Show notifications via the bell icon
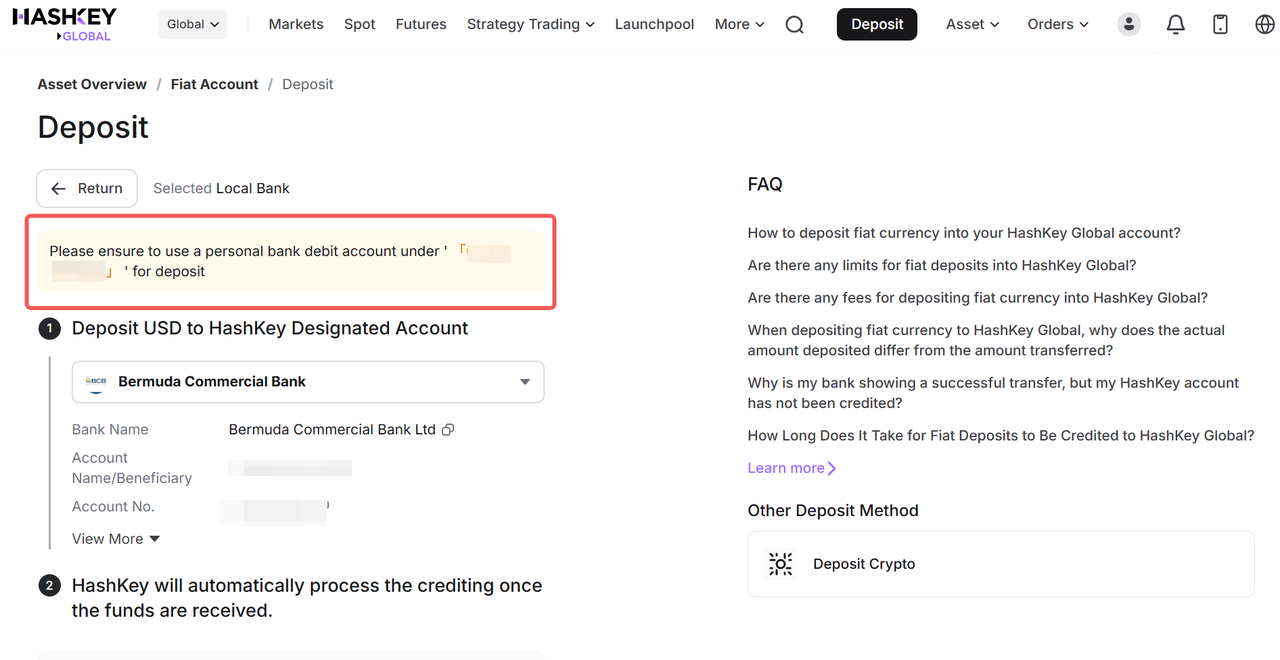This screenshot has width=1280, height=660. tap(1176, 25)
